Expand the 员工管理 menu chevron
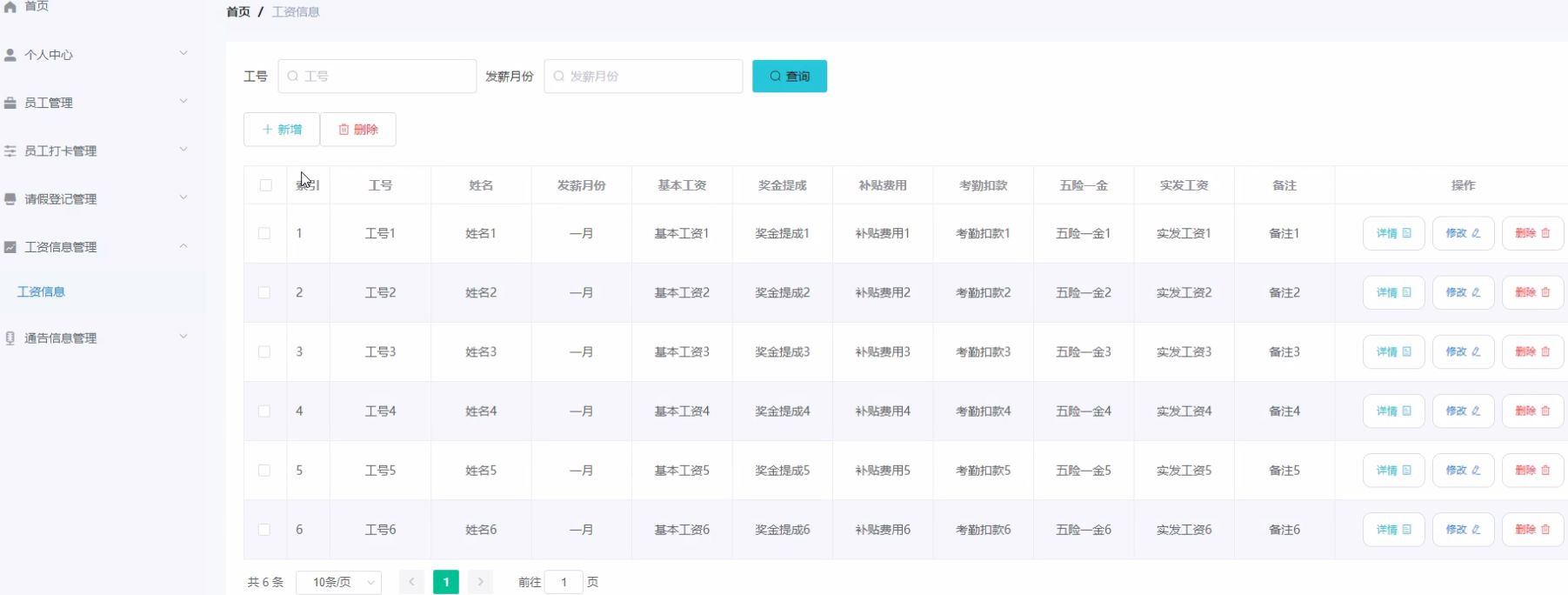Image resolution: width=1568 pixels, height=595 pixels. (x=183, y=101)
